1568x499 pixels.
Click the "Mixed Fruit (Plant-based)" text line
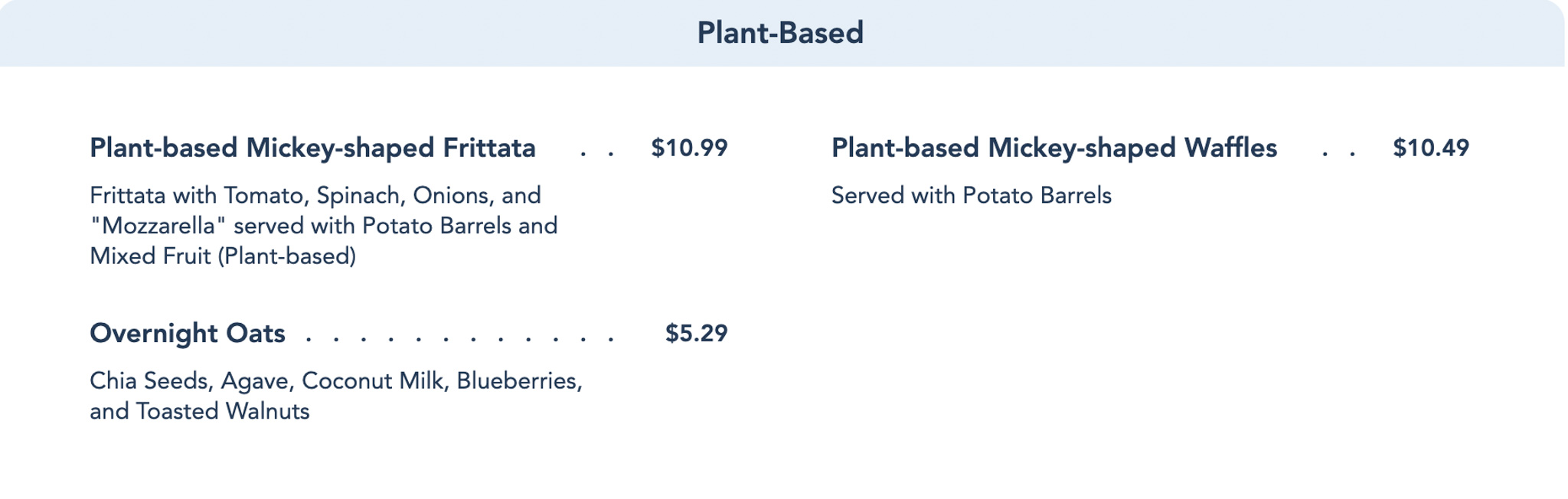pyautogui.click(x=222, y=256)
